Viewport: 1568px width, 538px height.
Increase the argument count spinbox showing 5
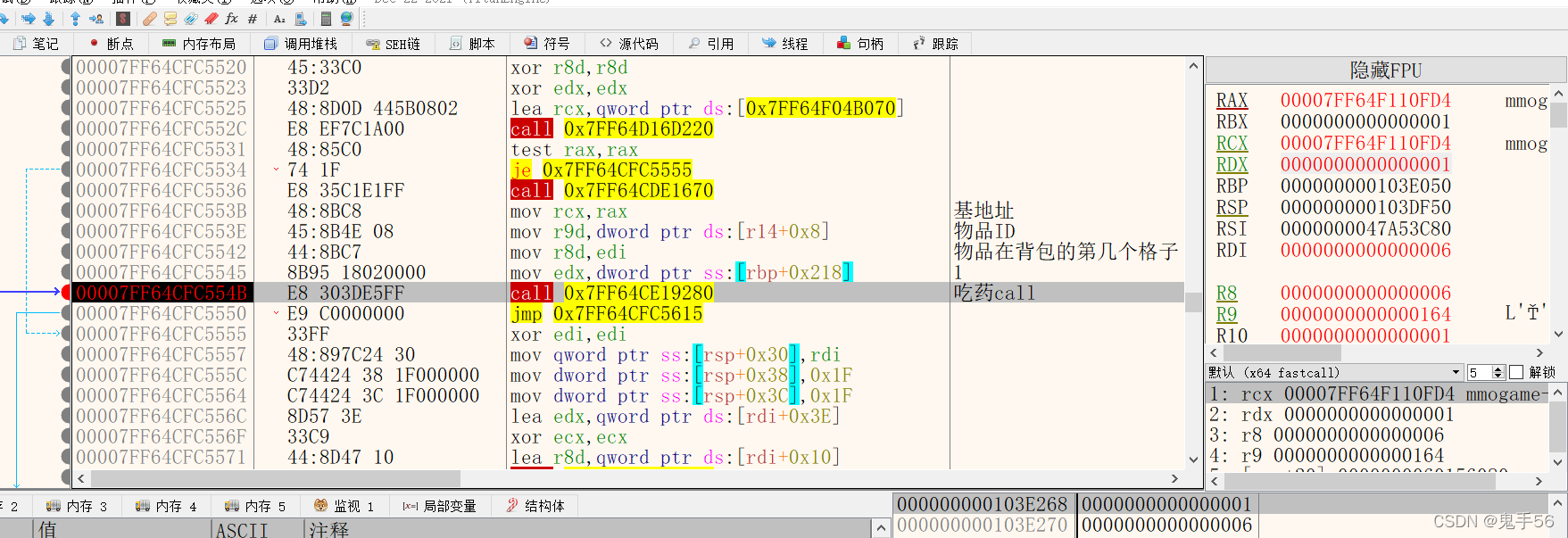(x=1499, y=368)
